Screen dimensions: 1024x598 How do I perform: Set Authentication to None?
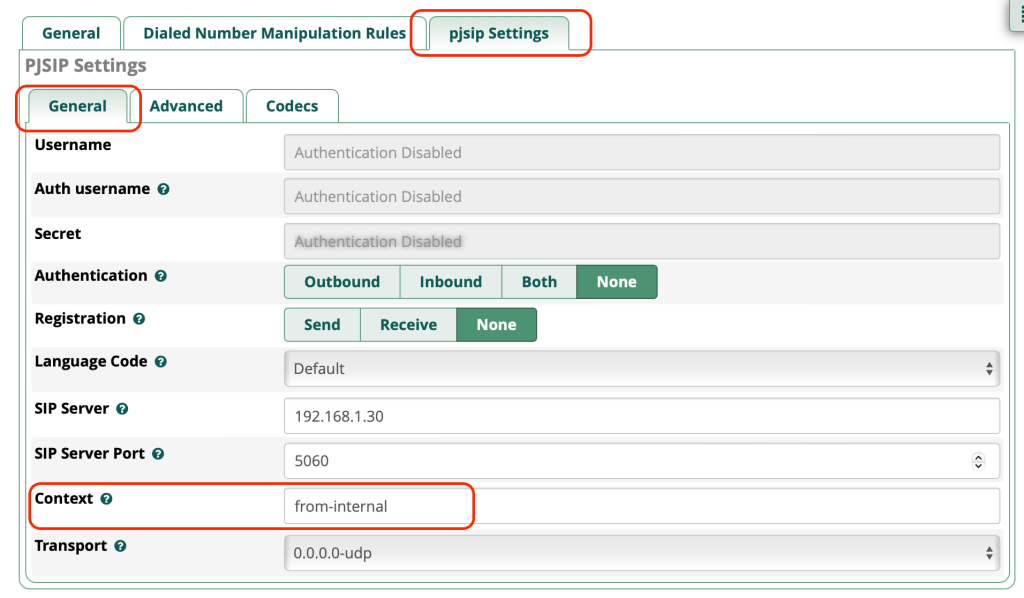tap(616, 282)
